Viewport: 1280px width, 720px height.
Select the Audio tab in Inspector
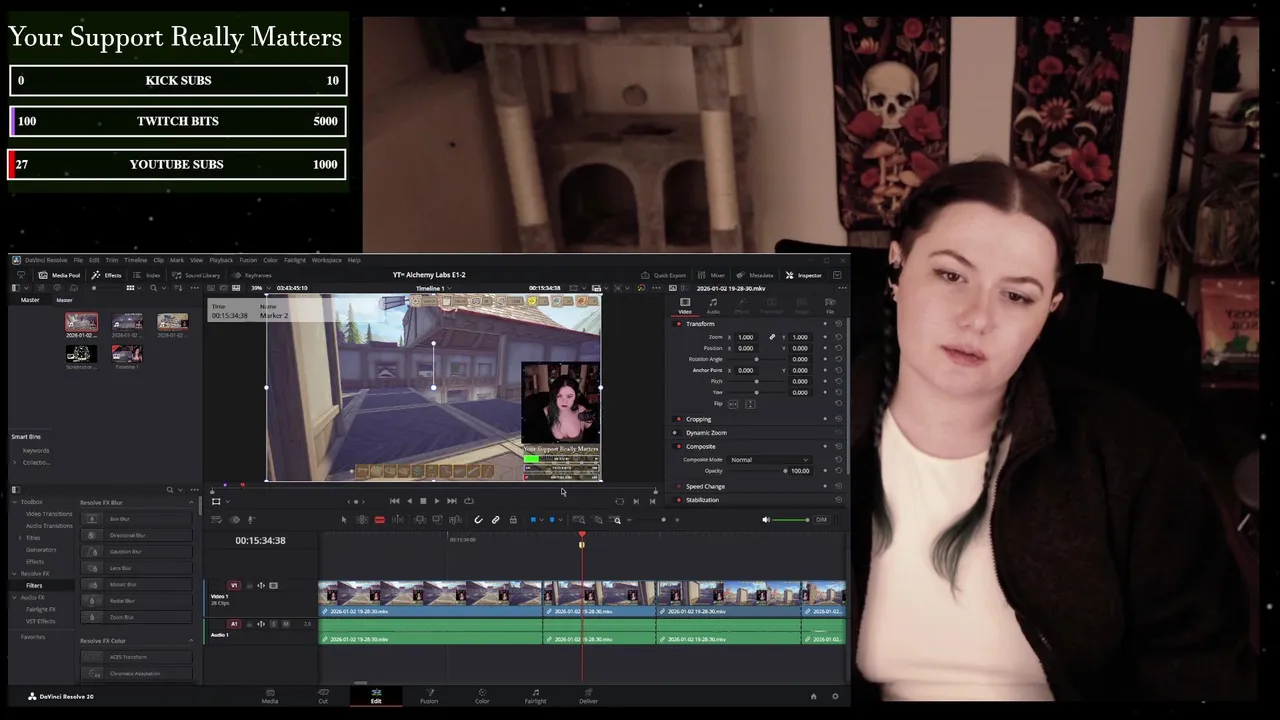point(713,305)
